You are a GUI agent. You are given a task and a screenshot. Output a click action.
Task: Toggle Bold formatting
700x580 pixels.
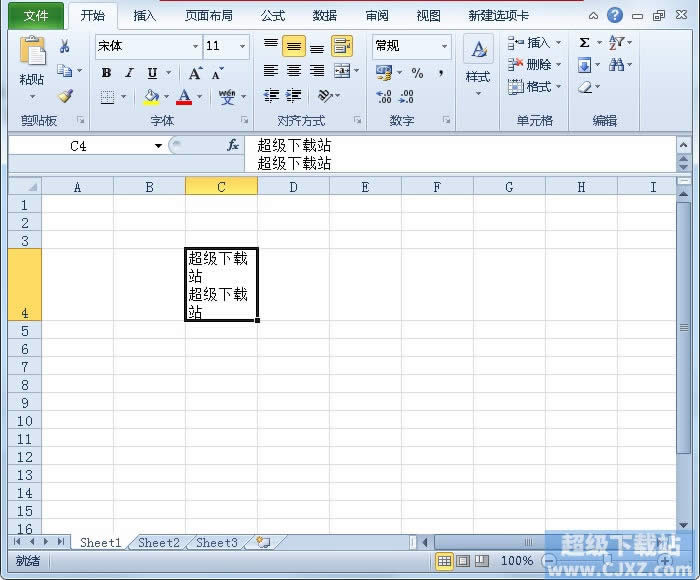pos(106,72)
